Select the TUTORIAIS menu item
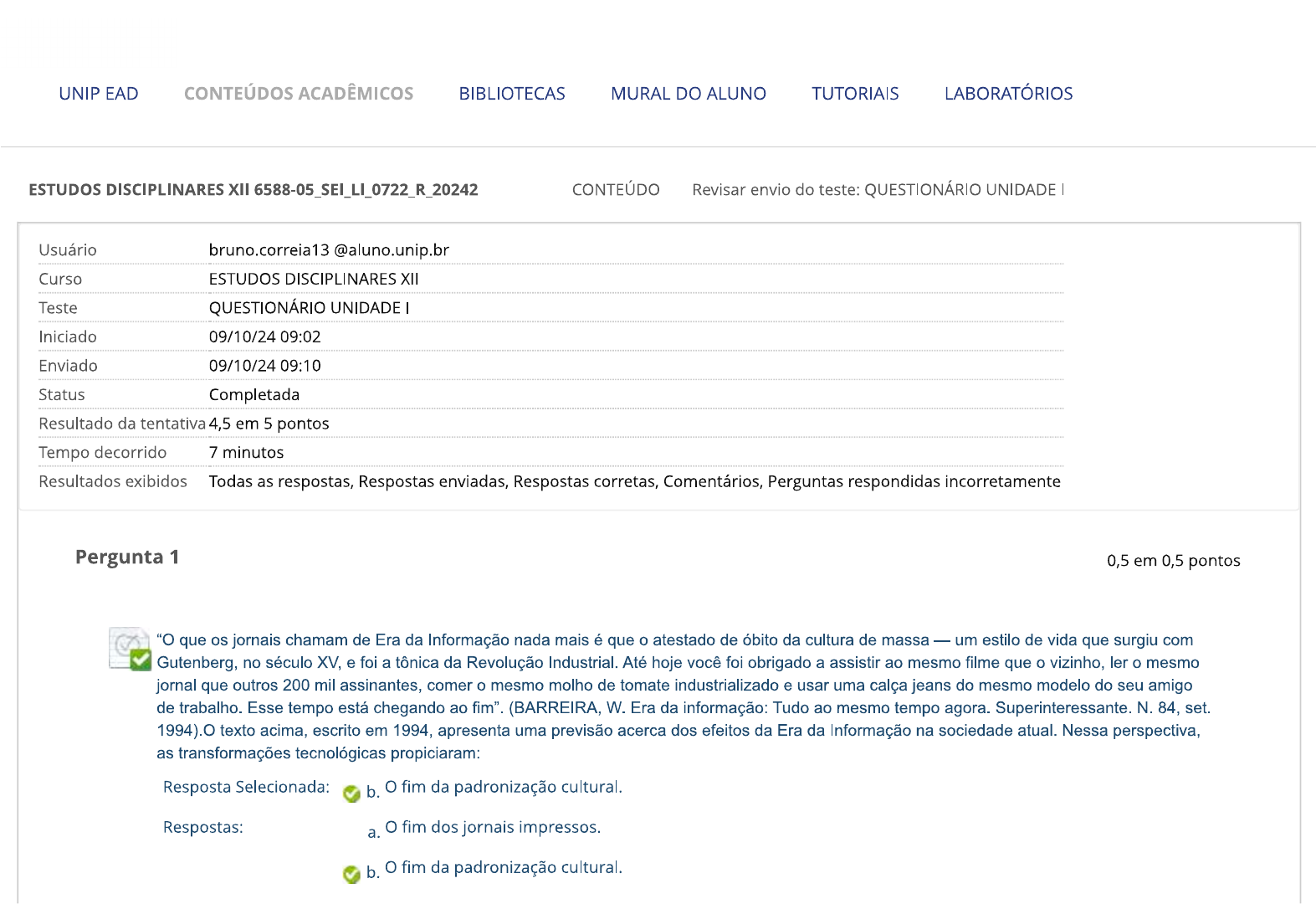The image size is (1316, 904). [855, 94]
